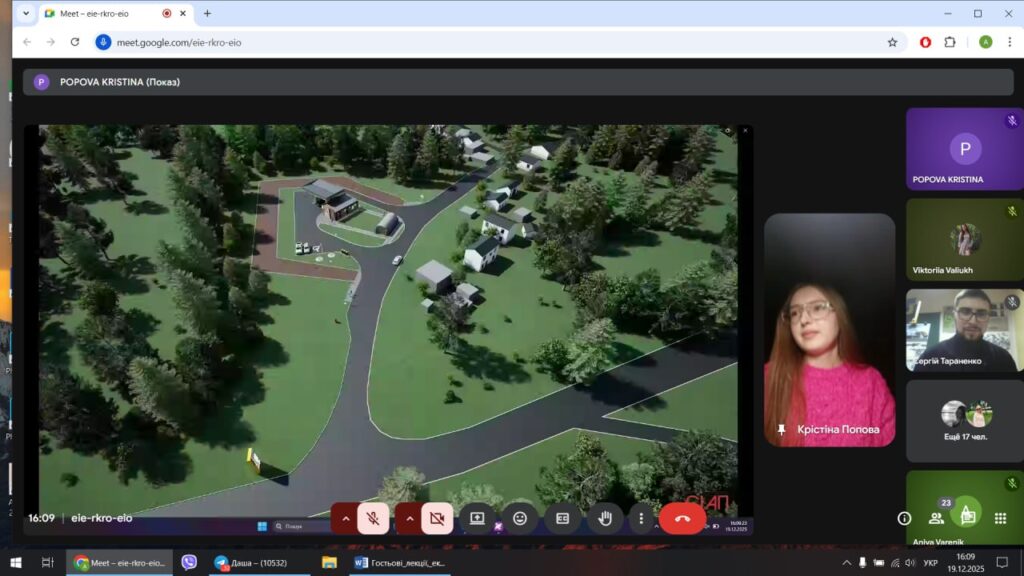Unmute the microphone in Meet
This screenshot has height=576, width=1024.
coord(373,518)
